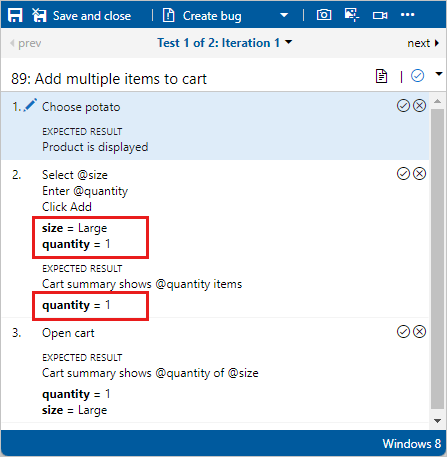447x457 pixels.
Task: Mark step 1 Choose potato as passed
Action: pos(403,106)
